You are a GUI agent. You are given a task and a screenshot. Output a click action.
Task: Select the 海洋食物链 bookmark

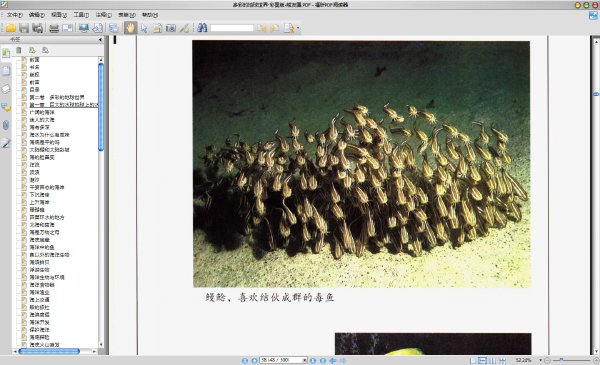point(42,285)
